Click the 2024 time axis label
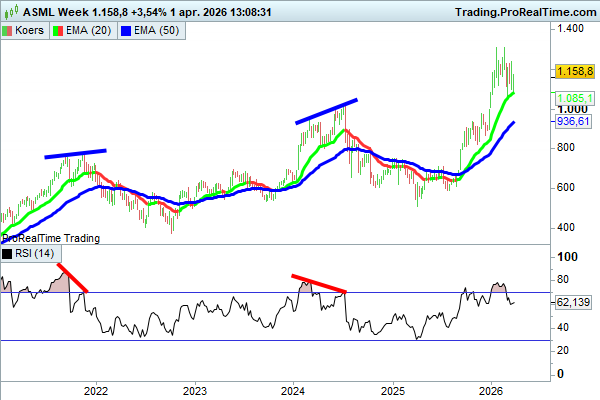600x400 pixels. pyautogui.click(x=293, y=391)
